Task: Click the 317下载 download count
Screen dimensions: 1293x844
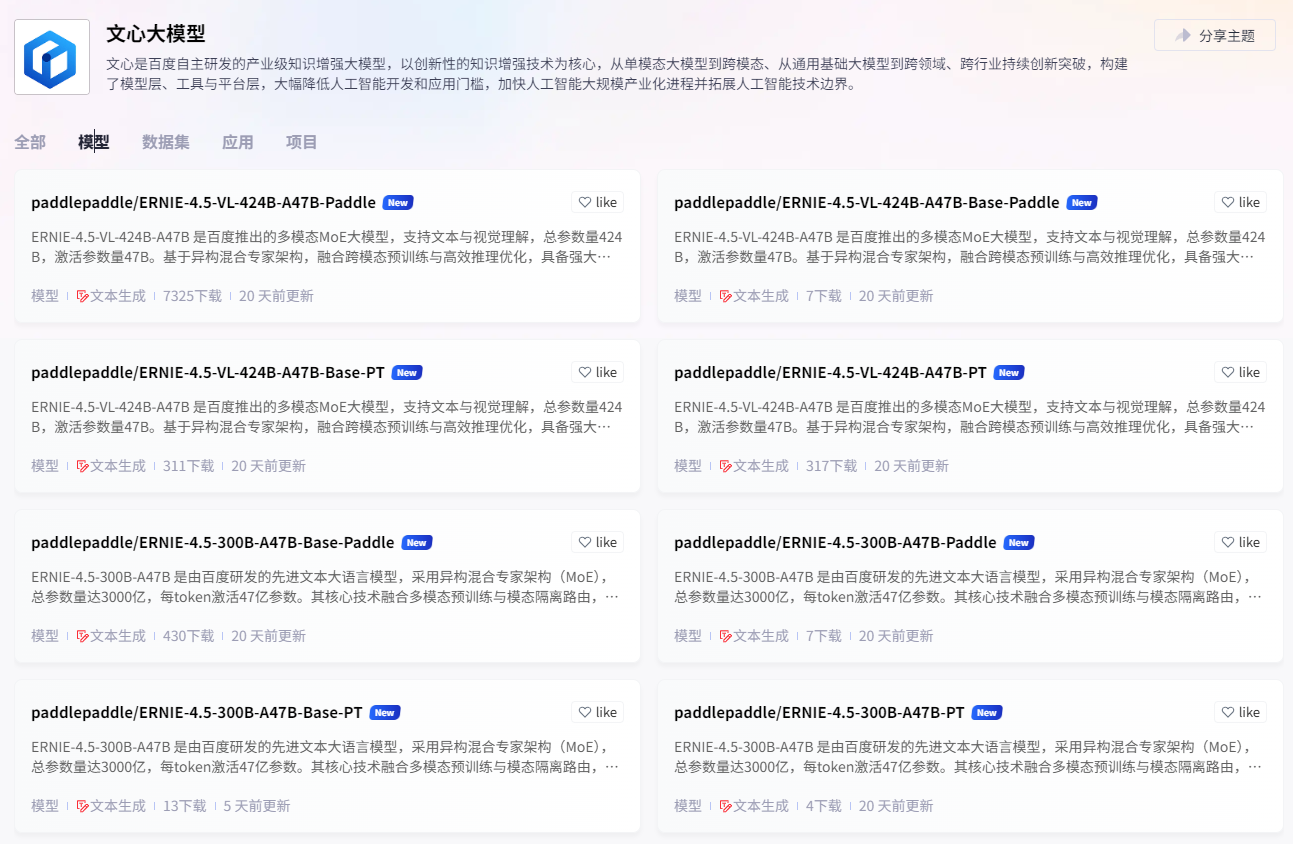Action: tap(832, 466)
